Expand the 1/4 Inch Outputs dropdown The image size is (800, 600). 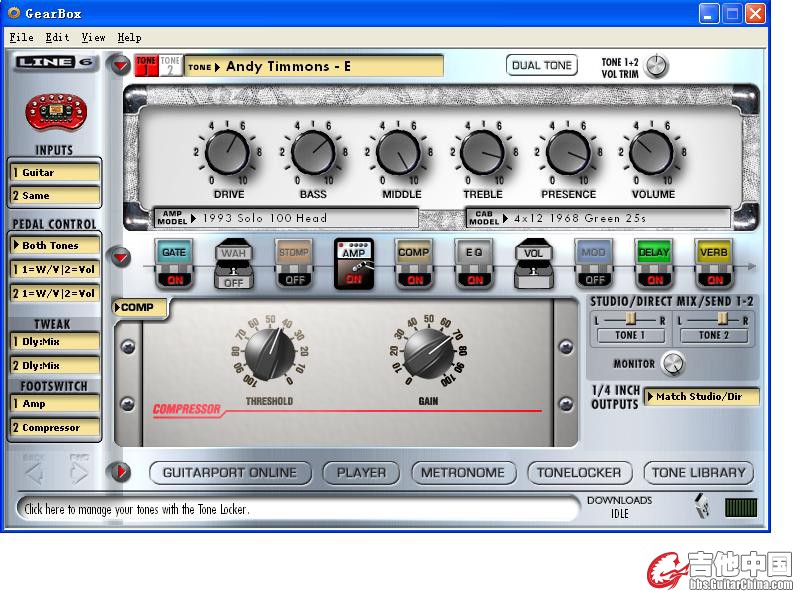[701, 397]
